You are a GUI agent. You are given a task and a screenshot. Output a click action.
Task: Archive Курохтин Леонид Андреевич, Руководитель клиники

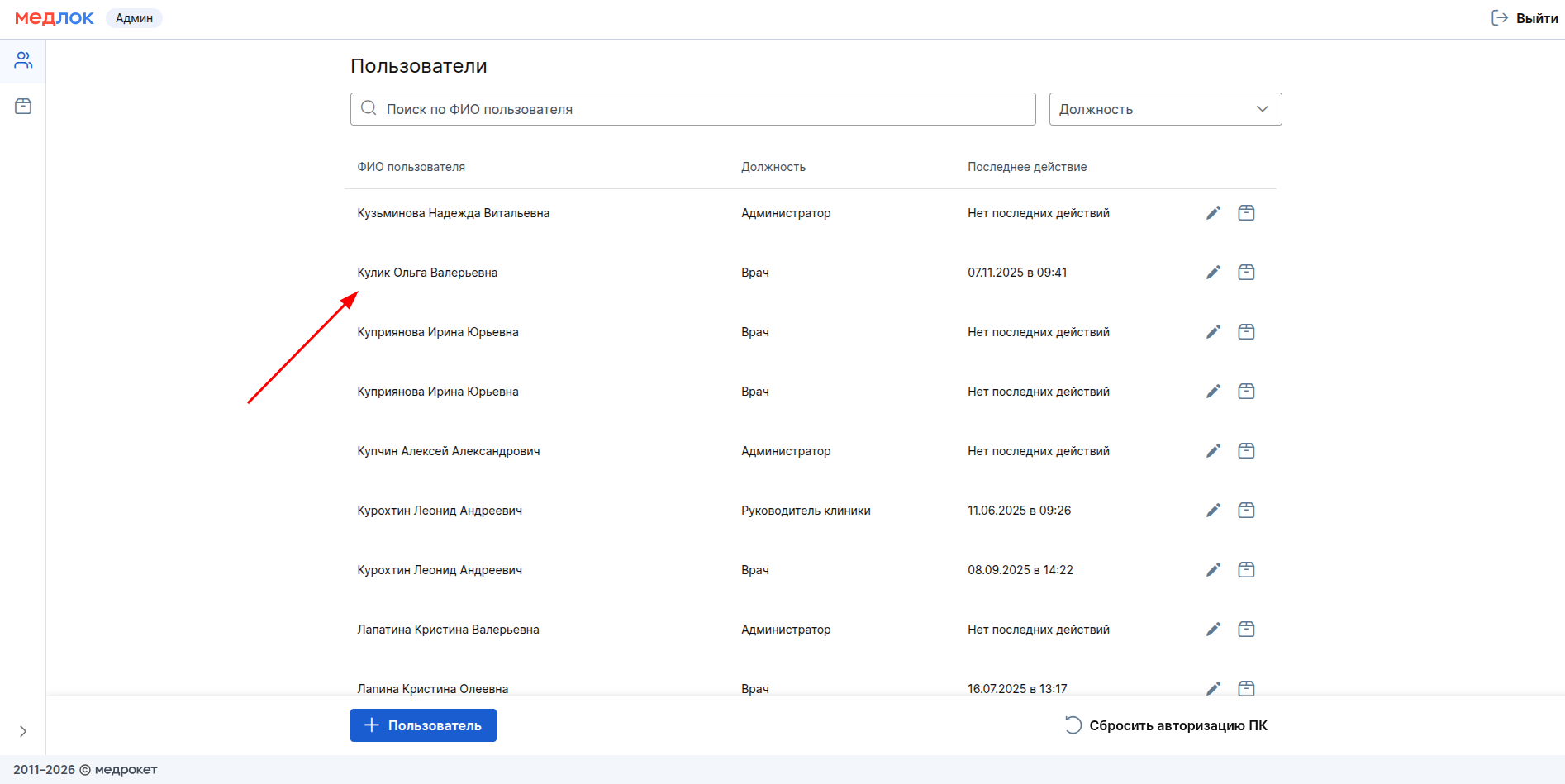(1246, 511)
